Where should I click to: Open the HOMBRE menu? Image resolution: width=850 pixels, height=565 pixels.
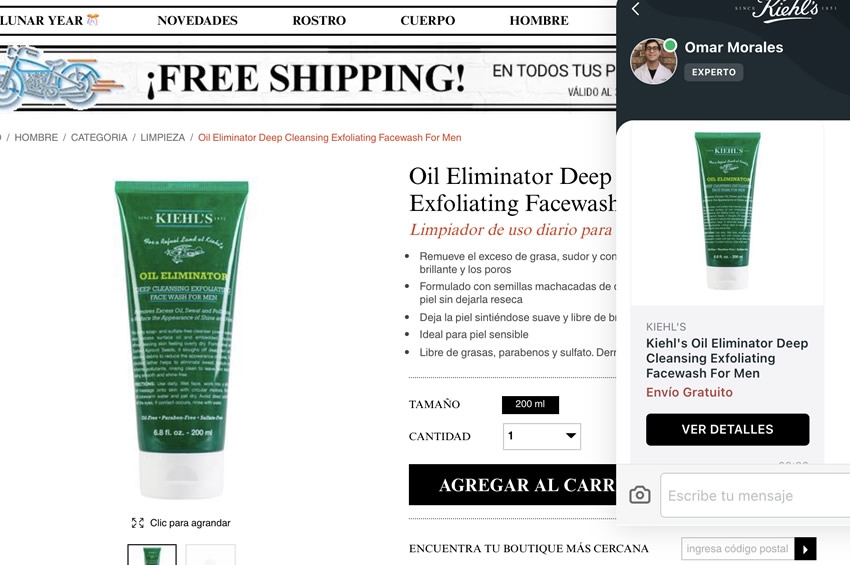(539, 21)
